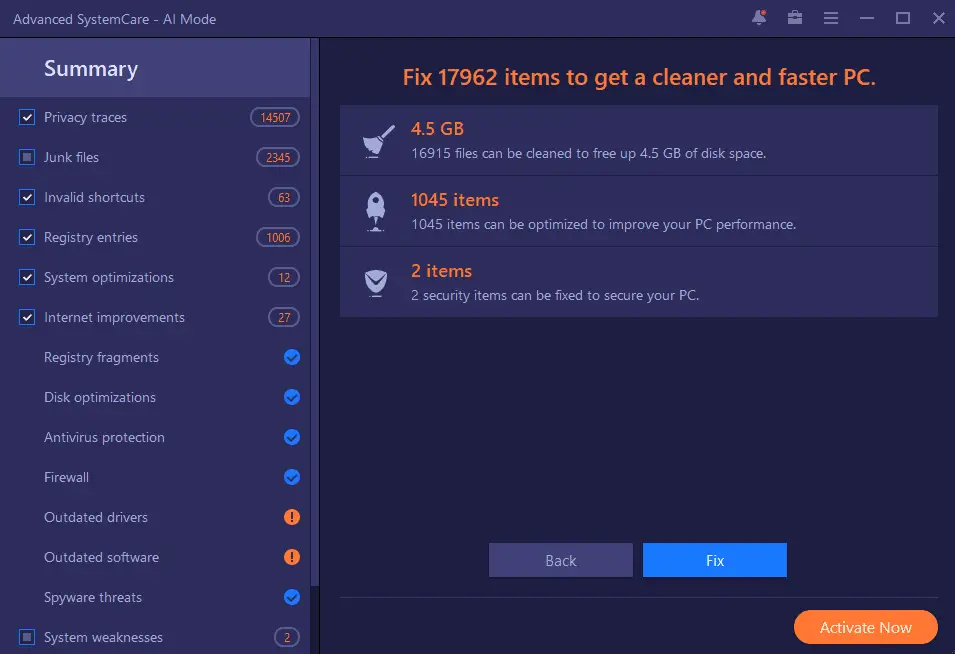Image resolution: width=955 pixels, height=654 pixels.
Task: Click the 1006 Registry entries count badge
Action: coord(278,237)
